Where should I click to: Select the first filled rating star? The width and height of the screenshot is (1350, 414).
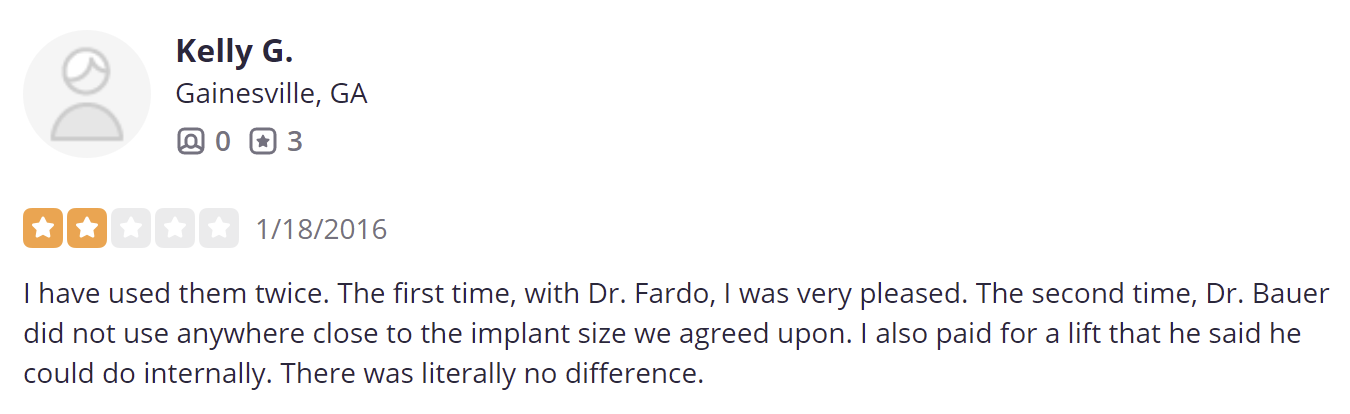pyautogui.click(x=43, y=228)
